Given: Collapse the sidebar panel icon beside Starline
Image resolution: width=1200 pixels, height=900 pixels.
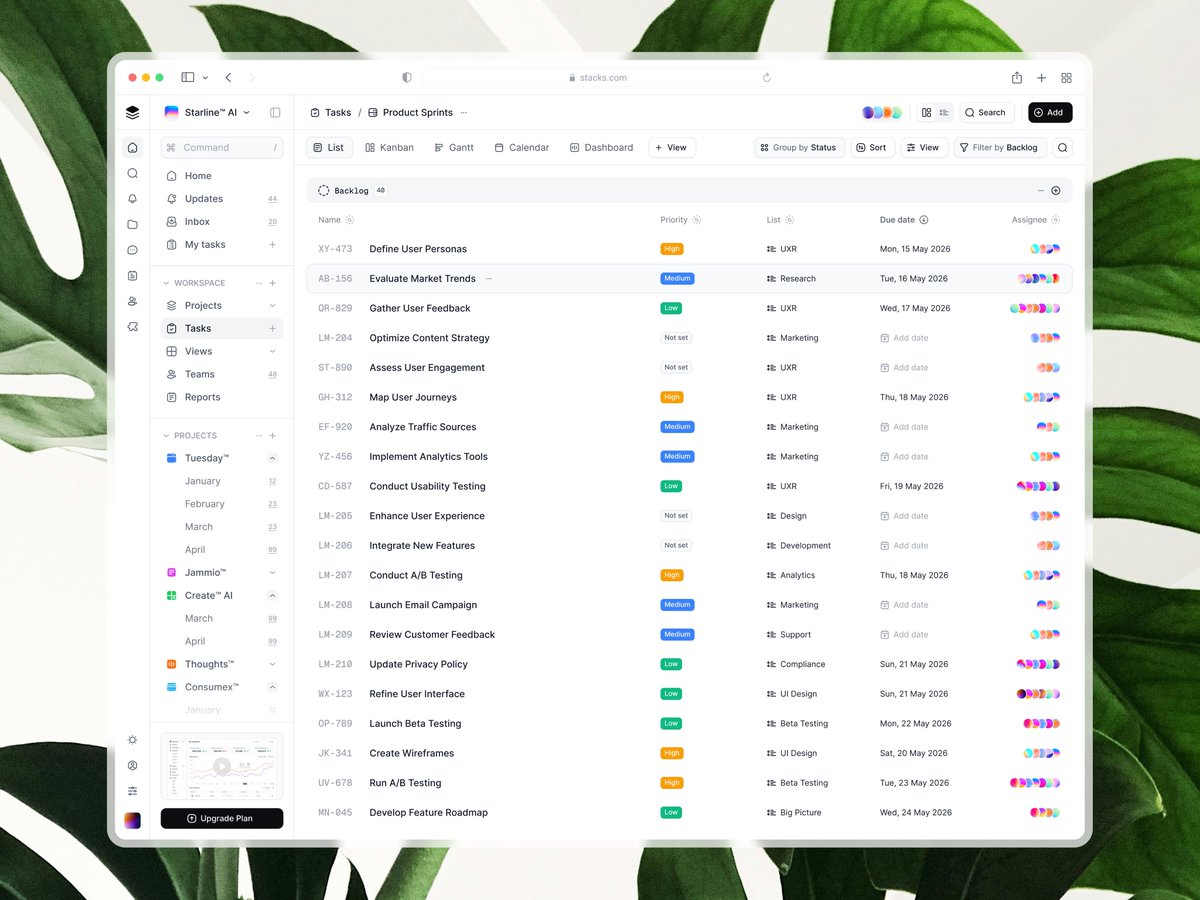Looking at the screenshot, I should point(275,112).
